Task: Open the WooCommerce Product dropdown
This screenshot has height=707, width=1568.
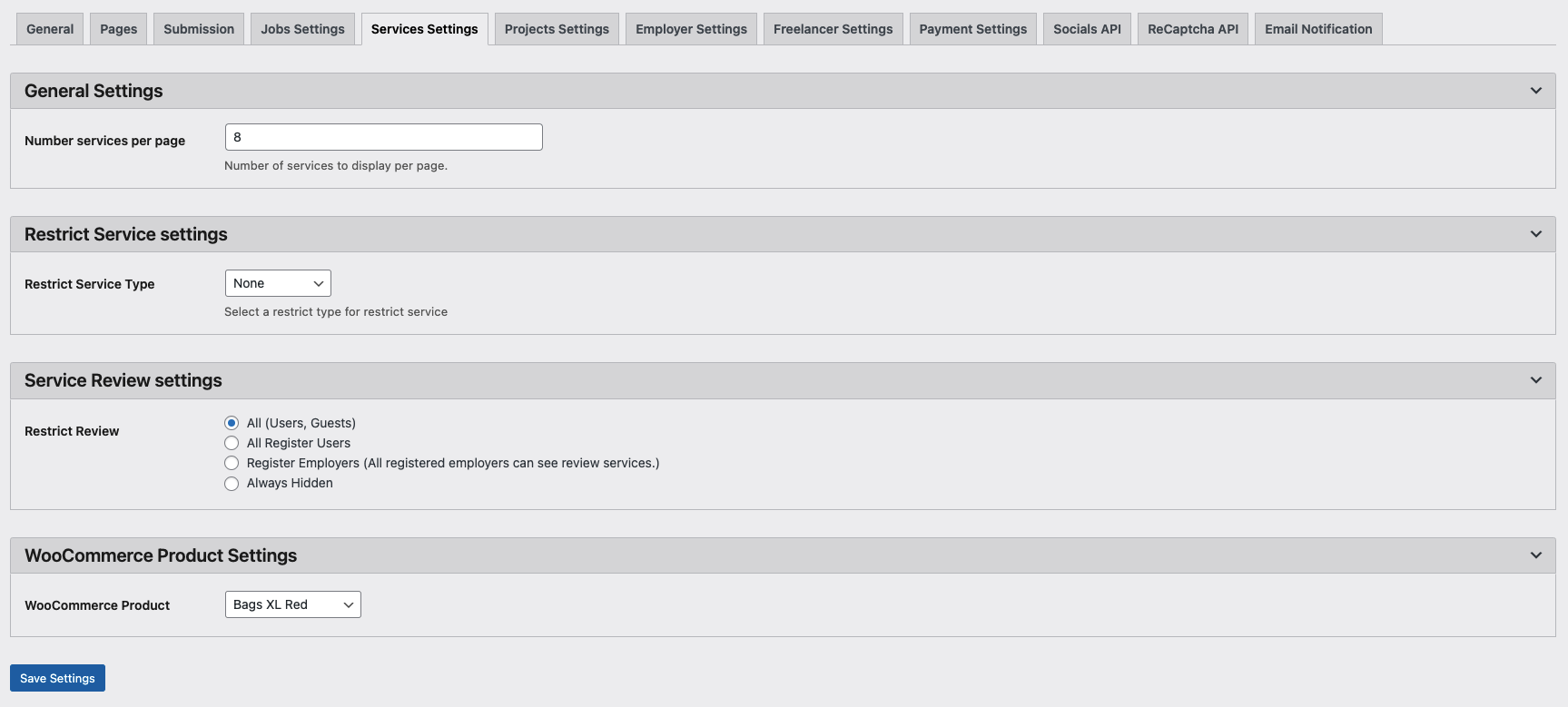Action: 292,604
